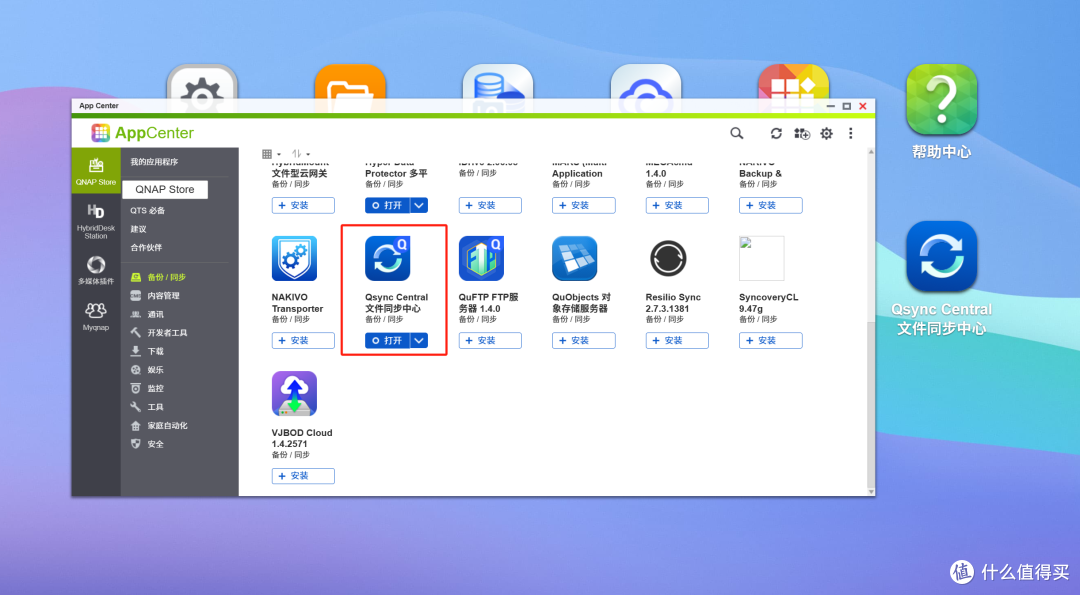Select the 娱乐 category

click(x=147, y=370)
